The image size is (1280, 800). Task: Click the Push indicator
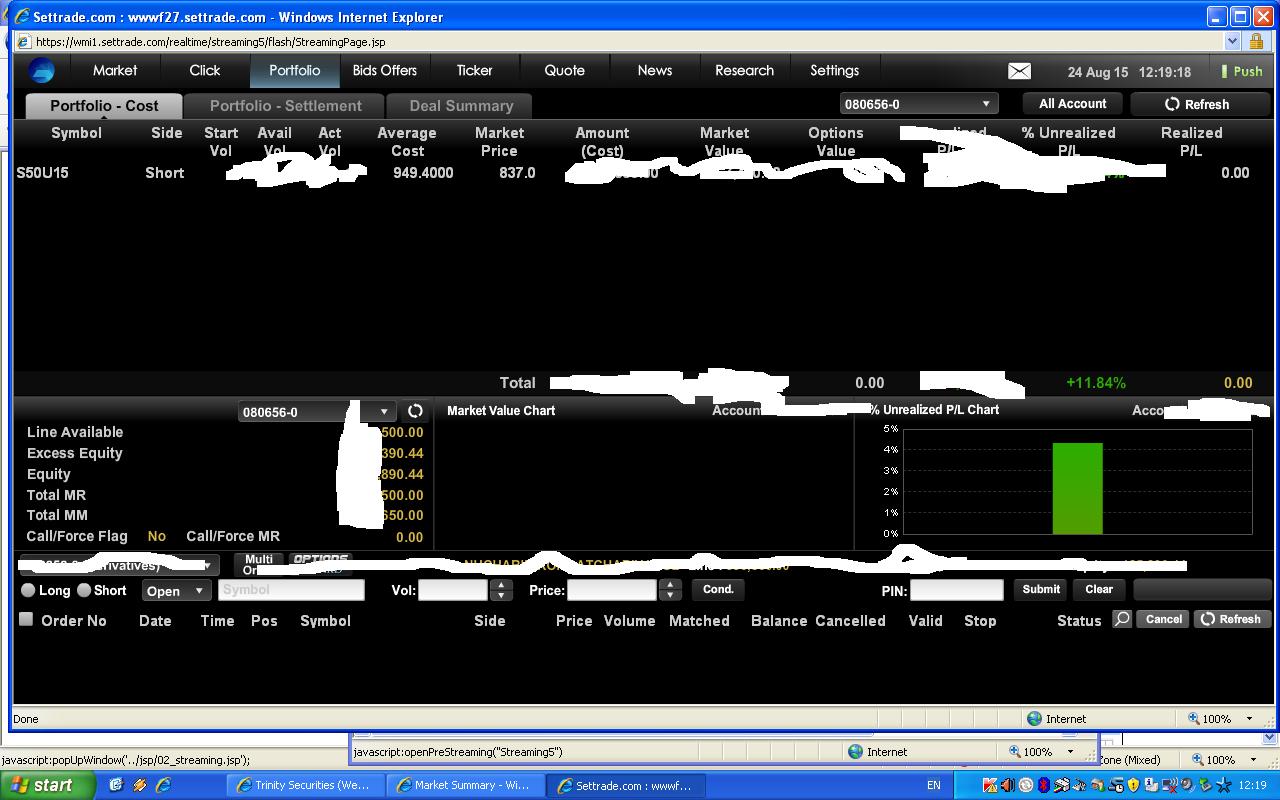click(1242, 71)
